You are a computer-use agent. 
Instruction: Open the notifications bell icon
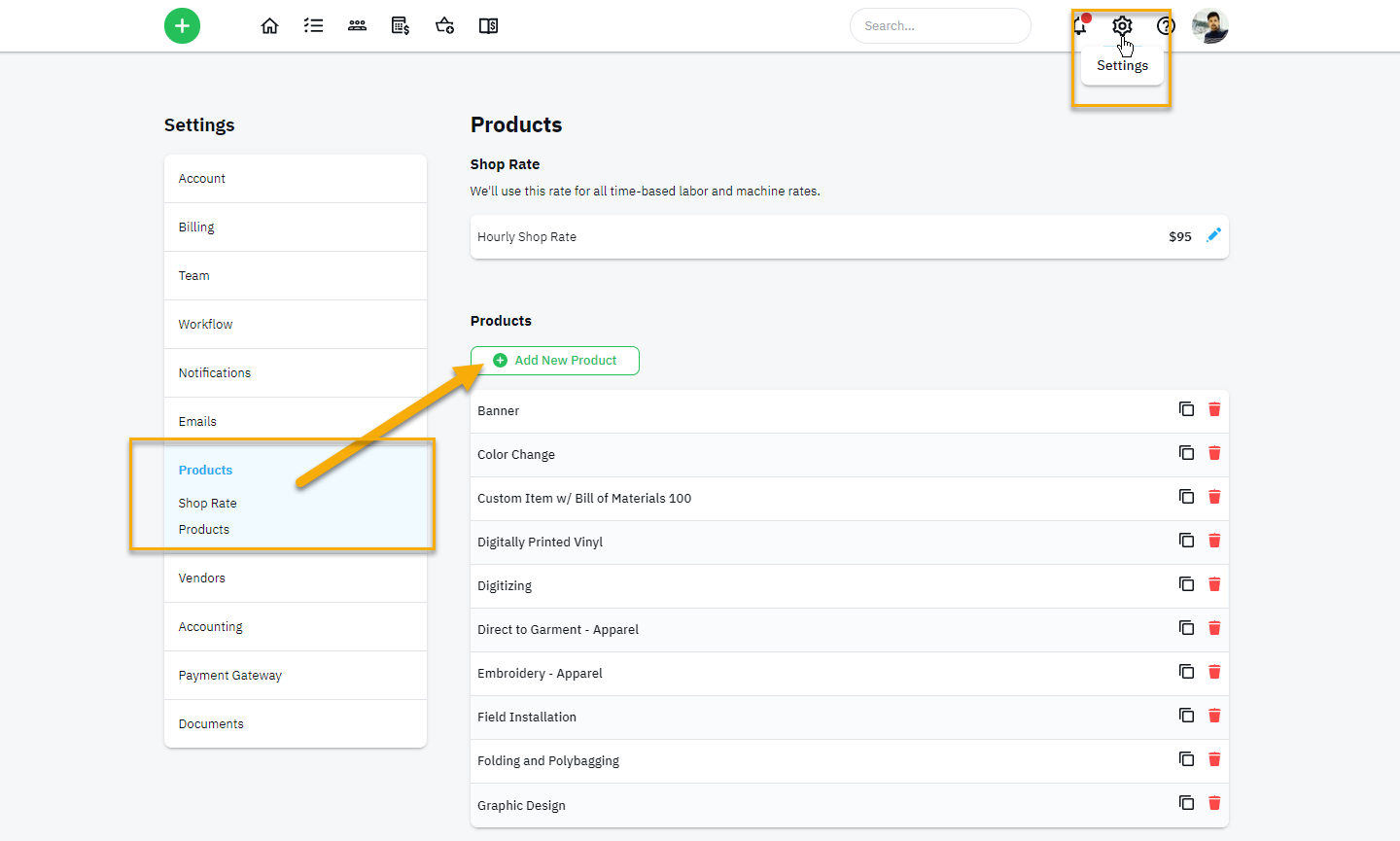[1081, 25]
